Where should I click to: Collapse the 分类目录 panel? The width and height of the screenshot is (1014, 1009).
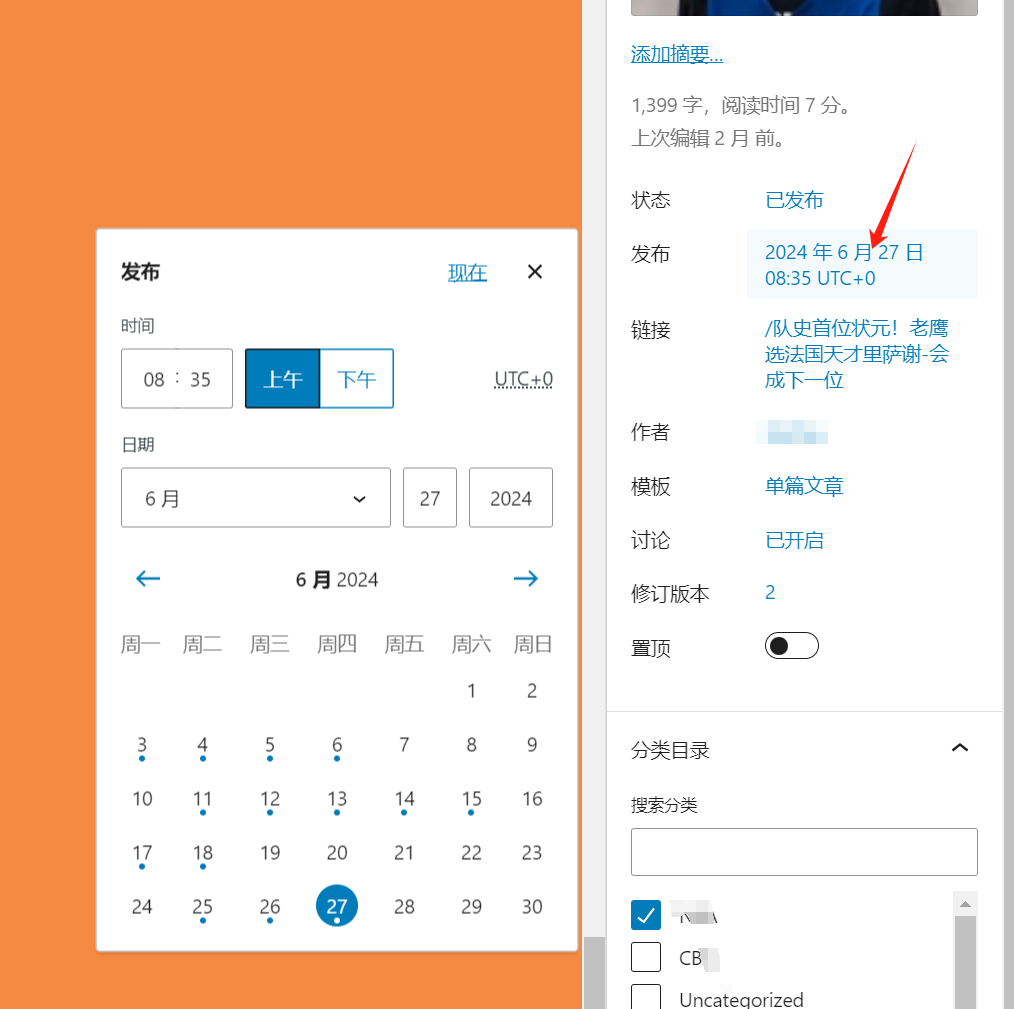959,747
